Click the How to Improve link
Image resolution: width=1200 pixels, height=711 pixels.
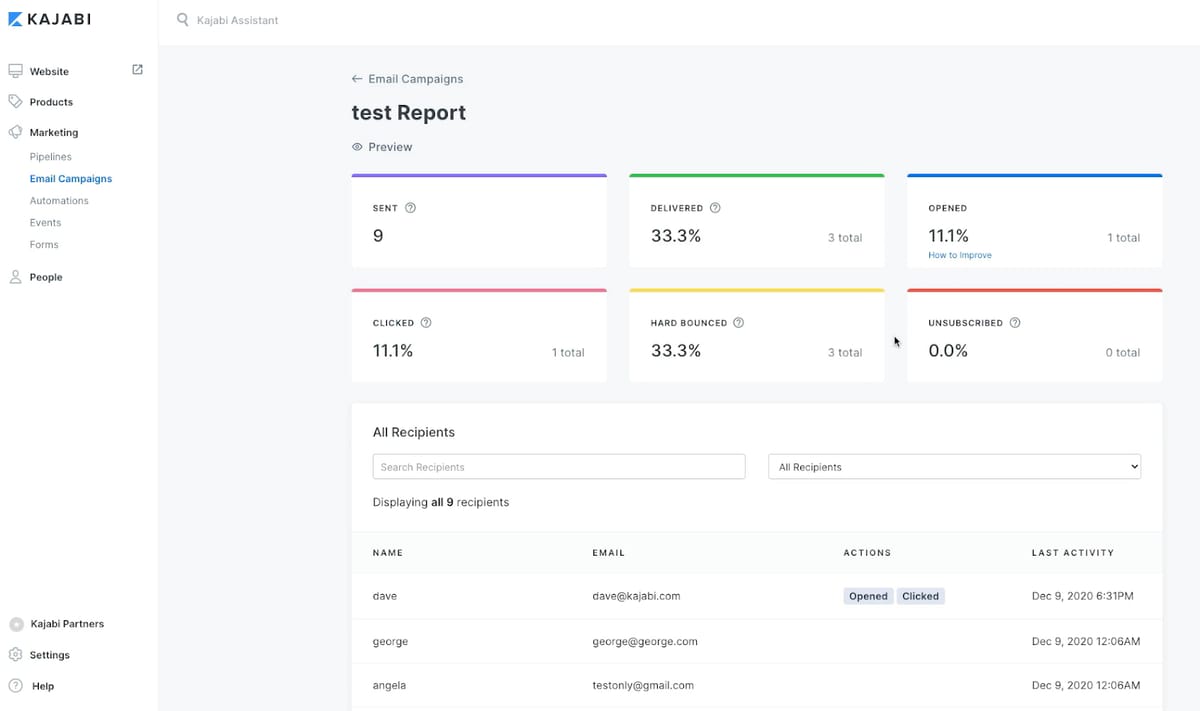coord(960,255)
